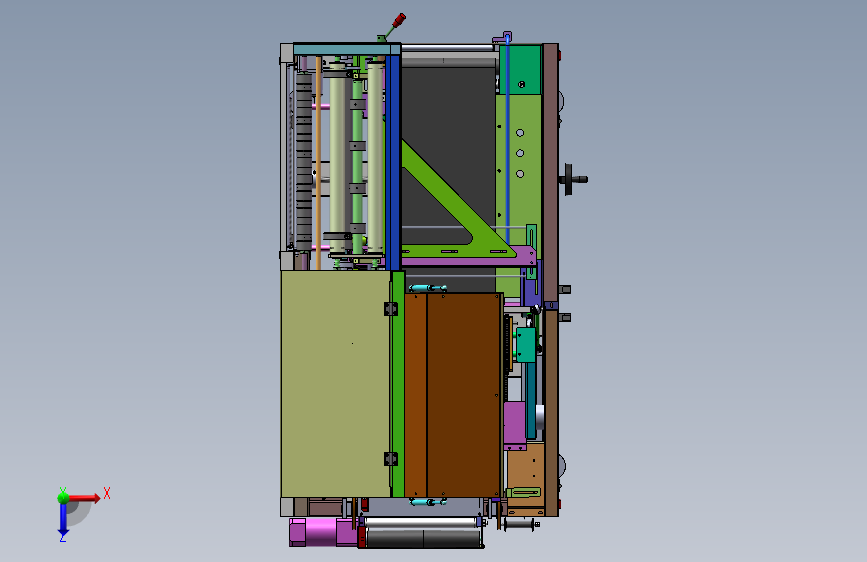Click the blue Z axis arrow of the triad
Screen dimensions: 867x562
(63, 519)
